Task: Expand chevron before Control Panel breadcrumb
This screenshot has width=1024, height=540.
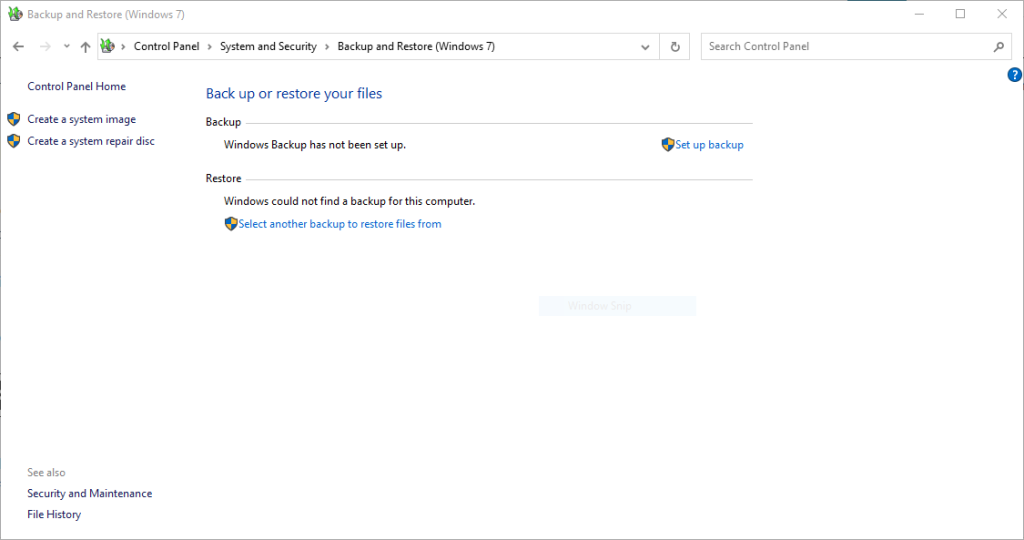Action: point(123,46)
